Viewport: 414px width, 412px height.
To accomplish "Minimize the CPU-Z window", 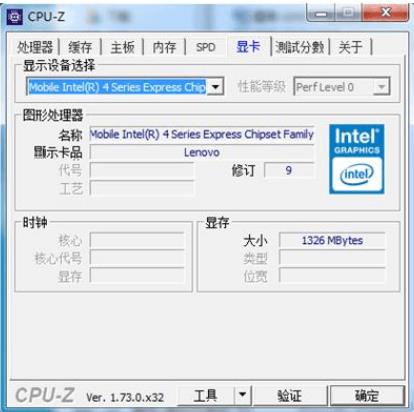I will (321, 13).
